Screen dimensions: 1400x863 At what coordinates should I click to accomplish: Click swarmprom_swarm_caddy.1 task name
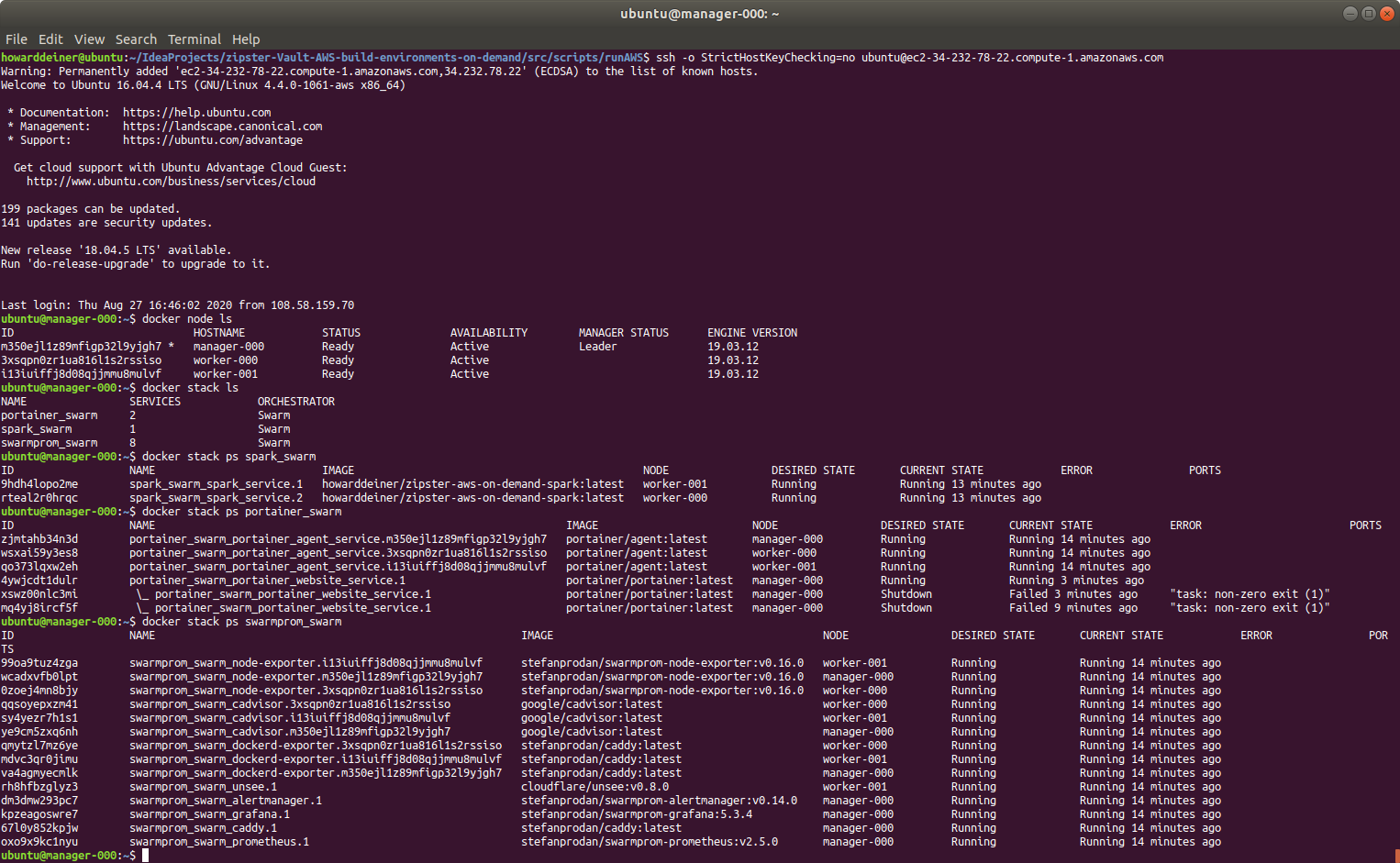[x=203, y=828]
